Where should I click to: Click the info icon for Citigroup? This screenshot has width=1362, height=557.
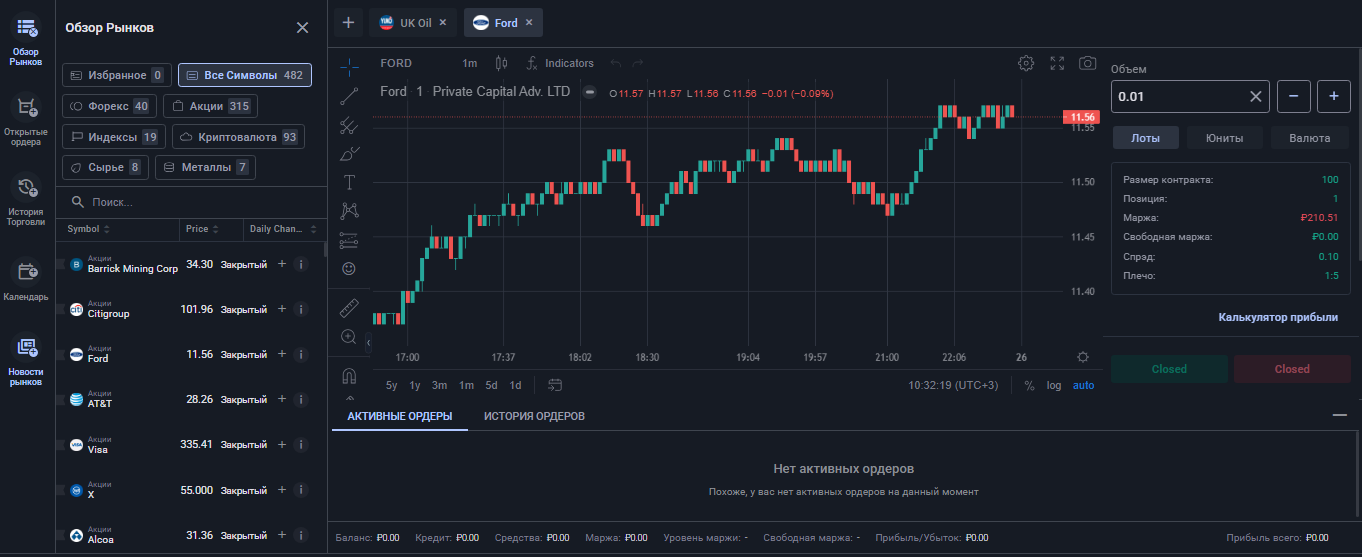pos(300,309)
